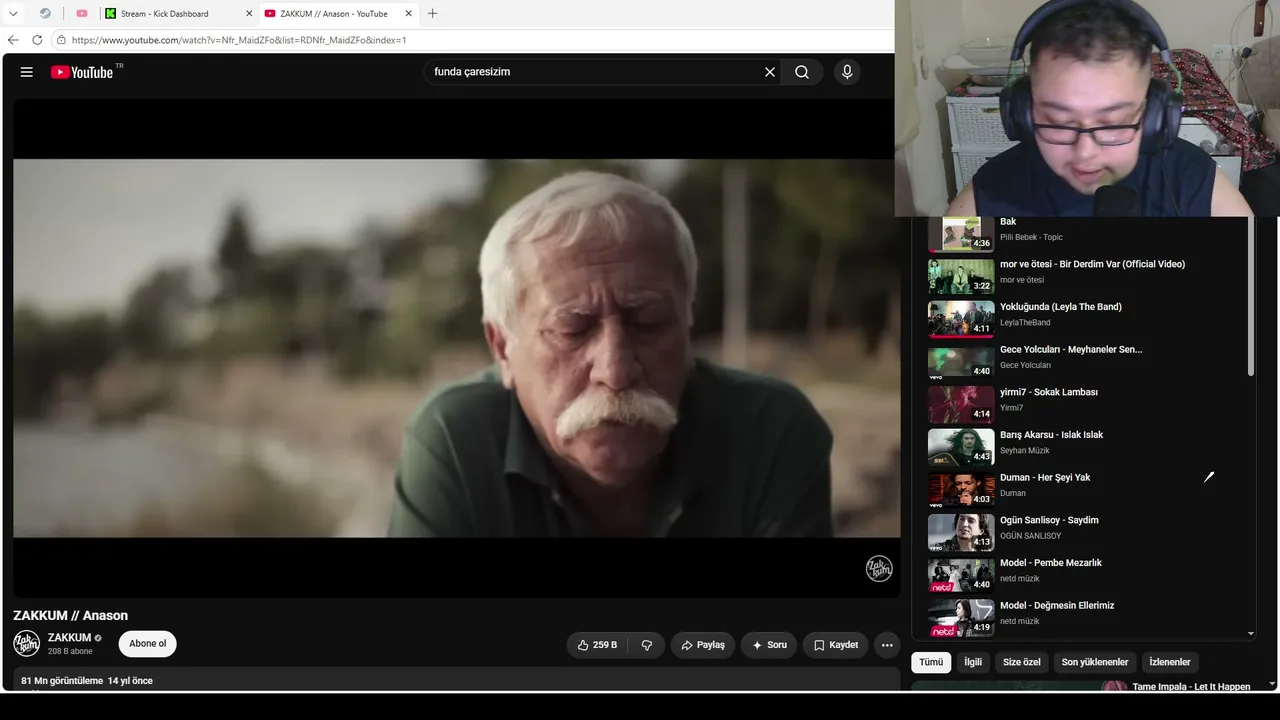Viewport: 1280px width, 720px height.
Task: Click the Zakkum watermark on the video
Action: [x=879, y=568]
